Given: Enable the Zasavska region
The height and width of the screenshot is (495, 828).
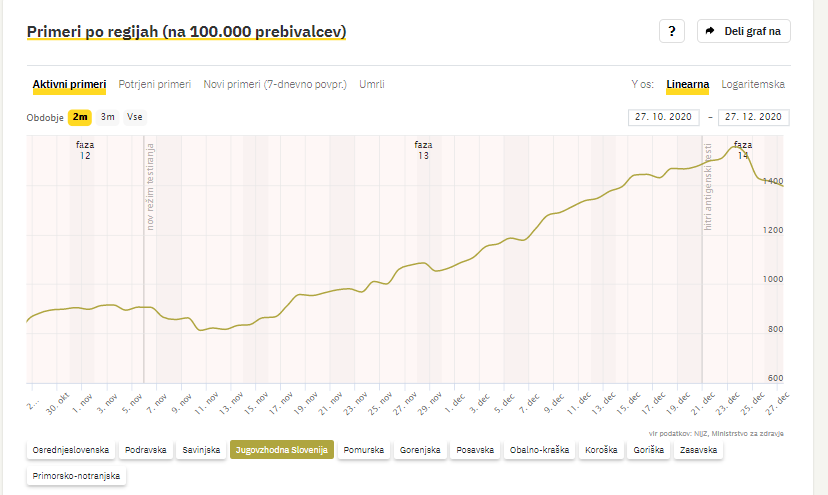Looking at the screenshot, I should click(x=699, y=450).
